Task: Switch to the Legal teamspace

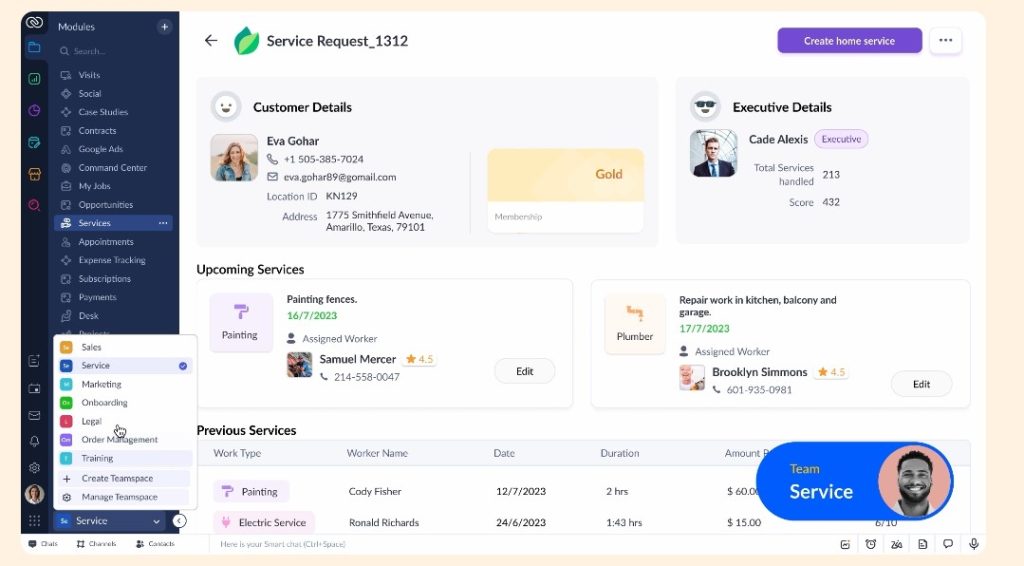Action: click(124, 421)
